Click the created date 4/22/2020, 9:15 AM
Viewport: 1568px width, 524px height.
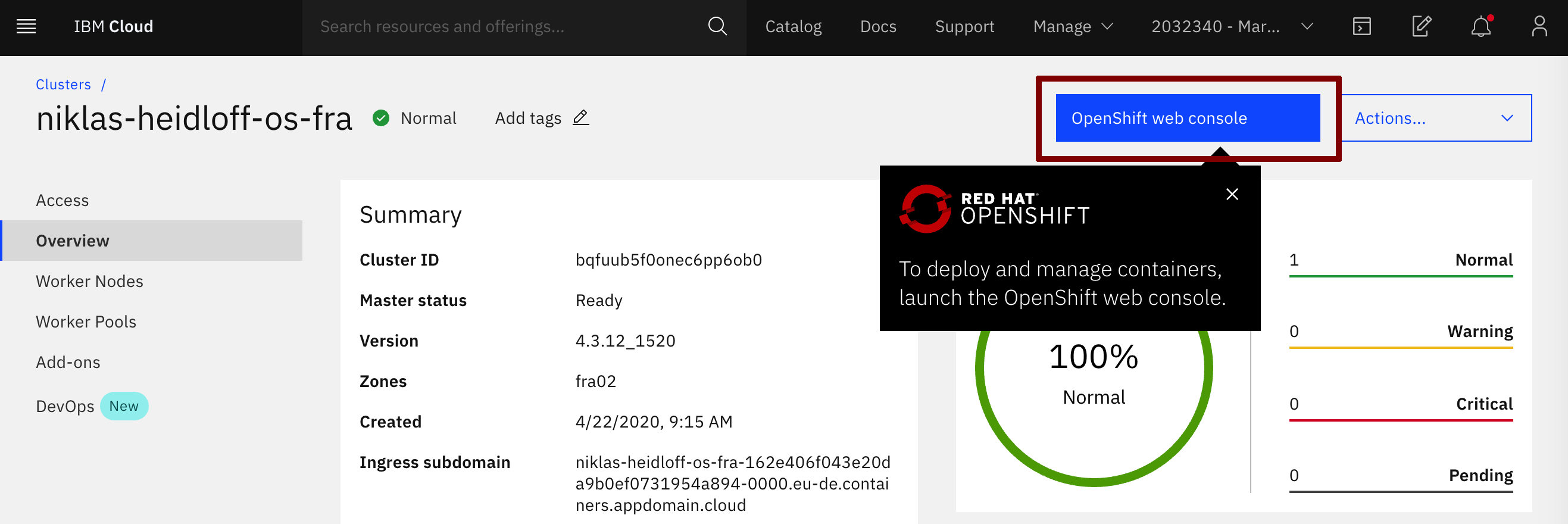[654, 422]
